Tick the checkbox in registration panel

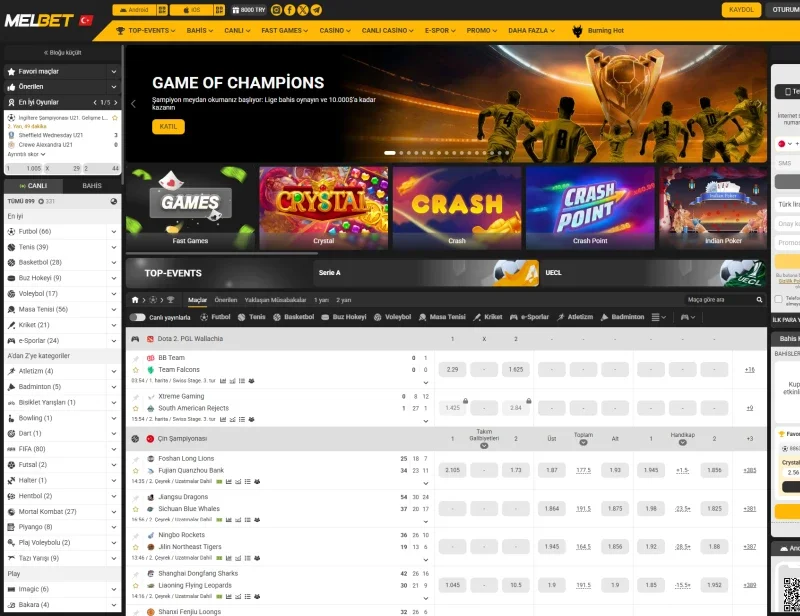point(779,299)
